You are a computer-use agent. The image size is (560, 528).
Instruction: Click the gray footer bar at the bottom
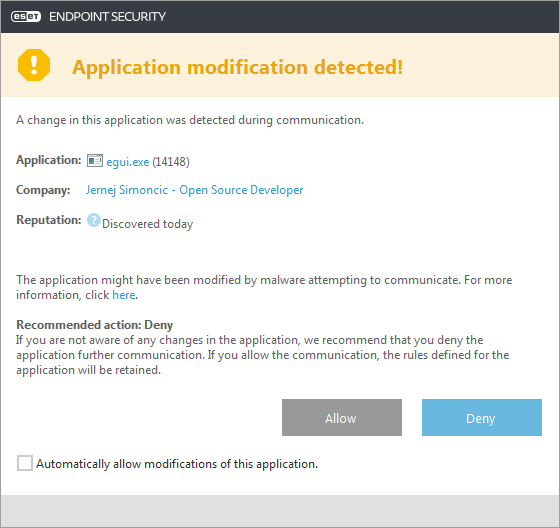pyautogui.click(x=280, y=511)
